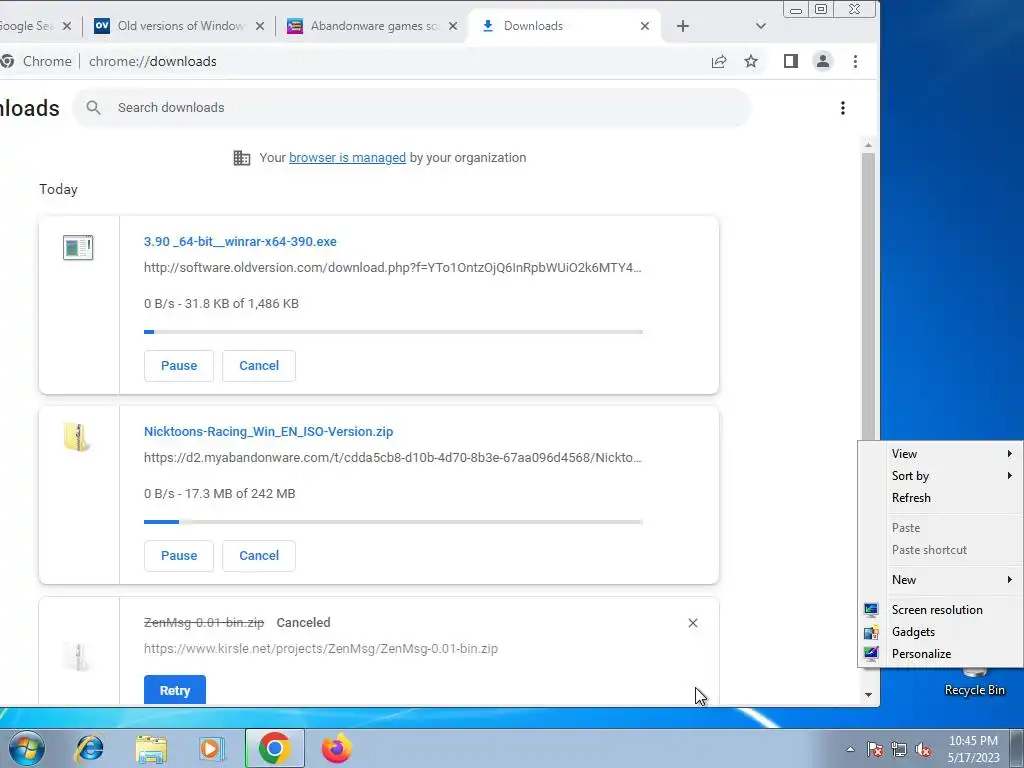Open Chrome's three-dot main menu

coord(855,61)
